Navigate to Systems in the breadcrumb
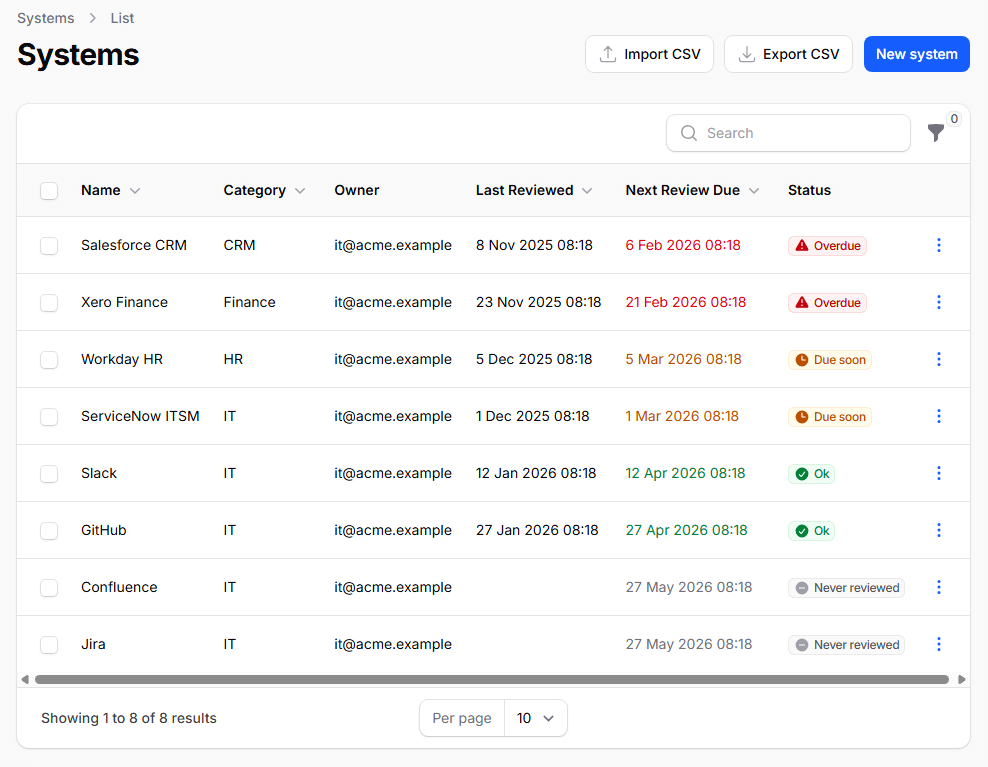 [45, 17]
